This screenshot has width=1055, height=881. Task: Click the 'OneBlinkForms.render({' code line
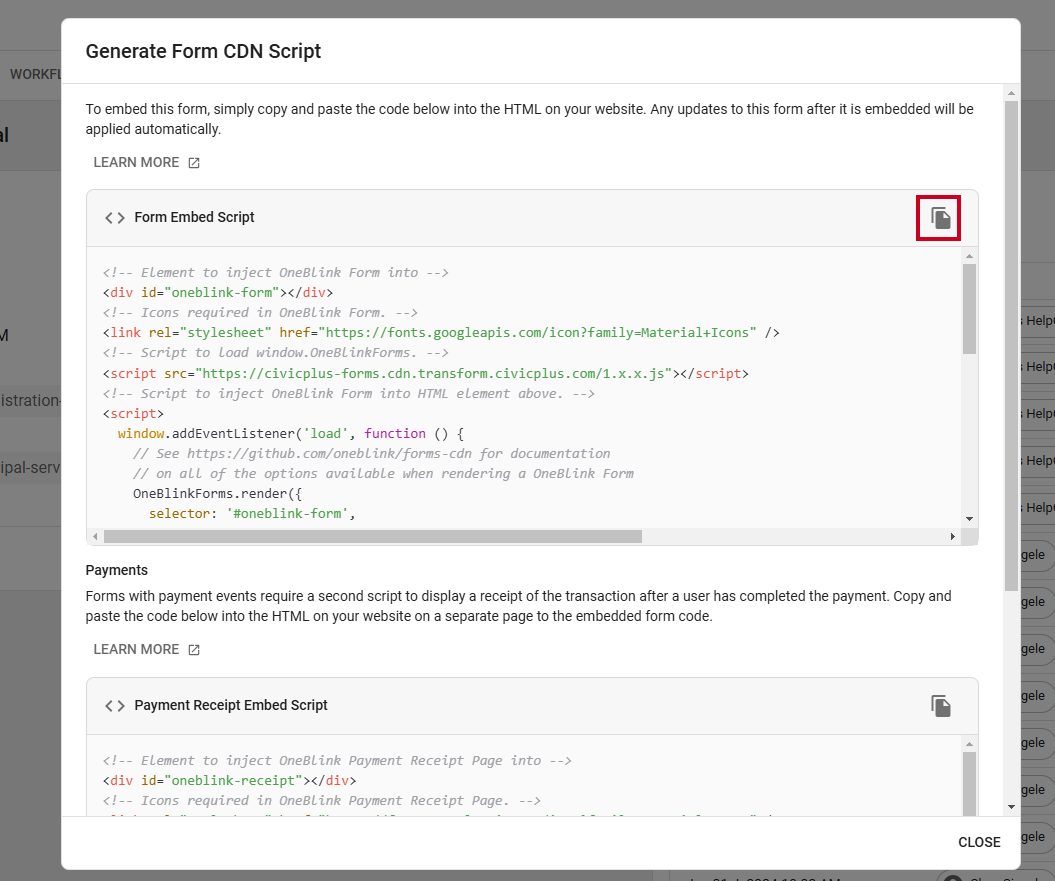tap(217, 493)
